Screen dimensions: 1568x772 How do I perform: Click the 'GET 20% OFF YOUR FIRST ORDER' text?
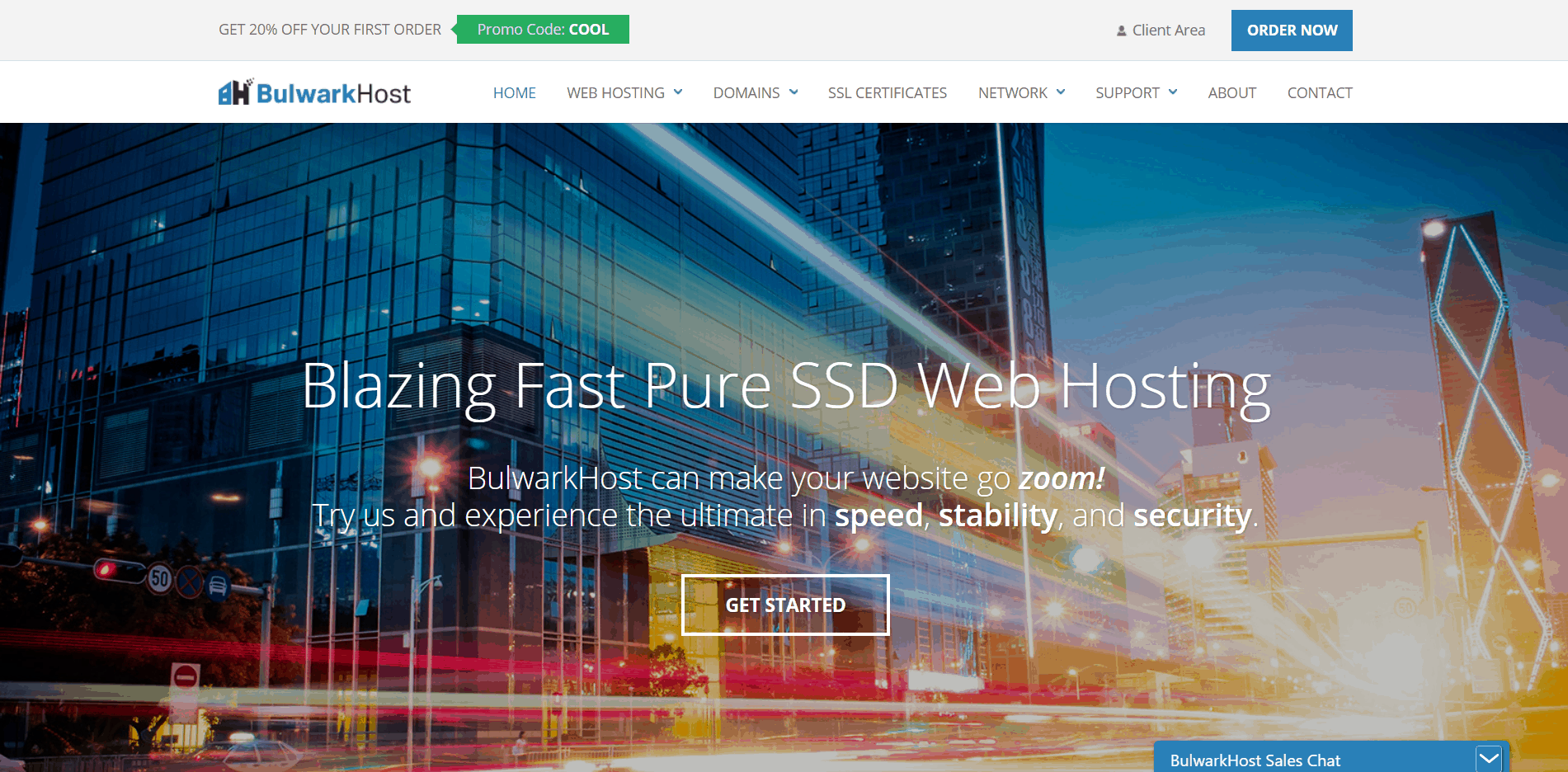(330, 30)
